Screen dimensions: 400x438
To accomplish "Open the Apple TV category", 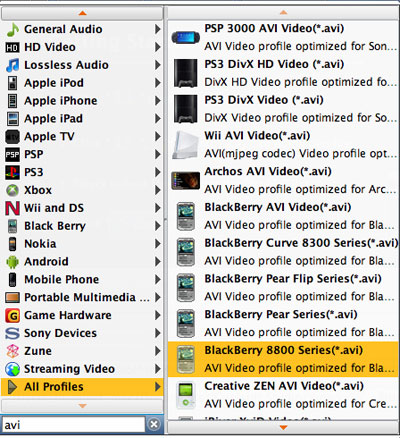I will point(82,137).
